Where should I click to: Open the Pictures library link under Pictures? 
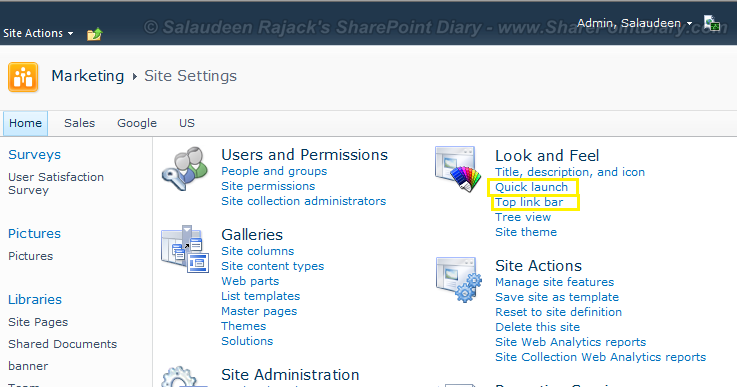[31, 256]
